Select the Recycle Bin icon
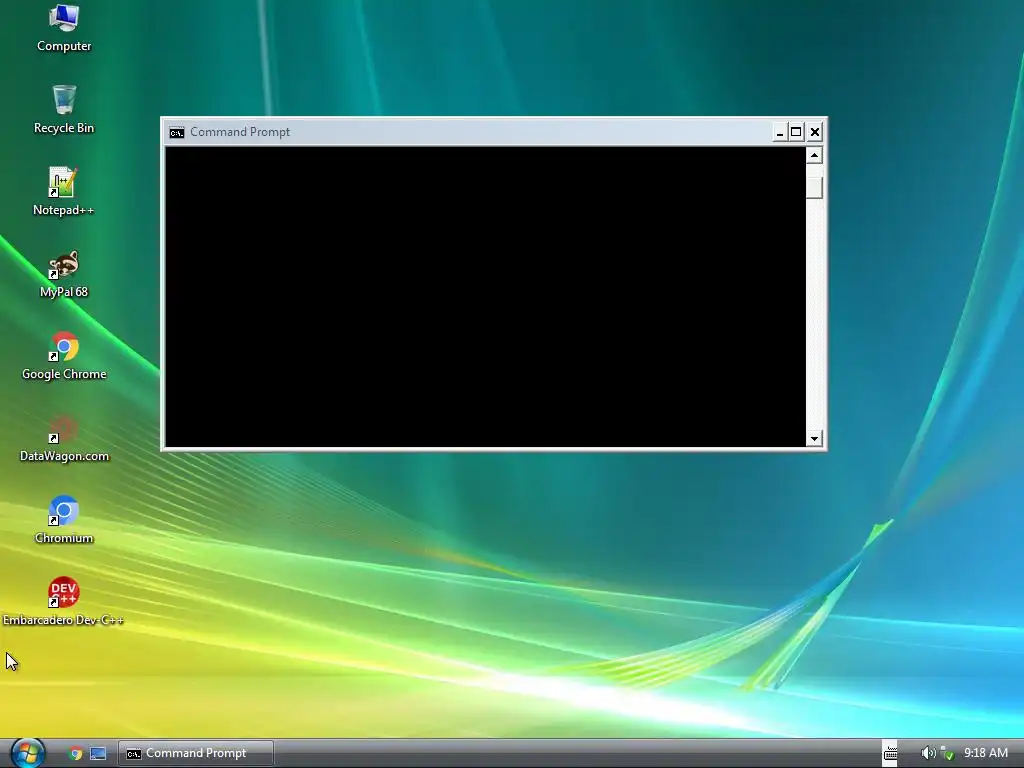 coord(64,110)
